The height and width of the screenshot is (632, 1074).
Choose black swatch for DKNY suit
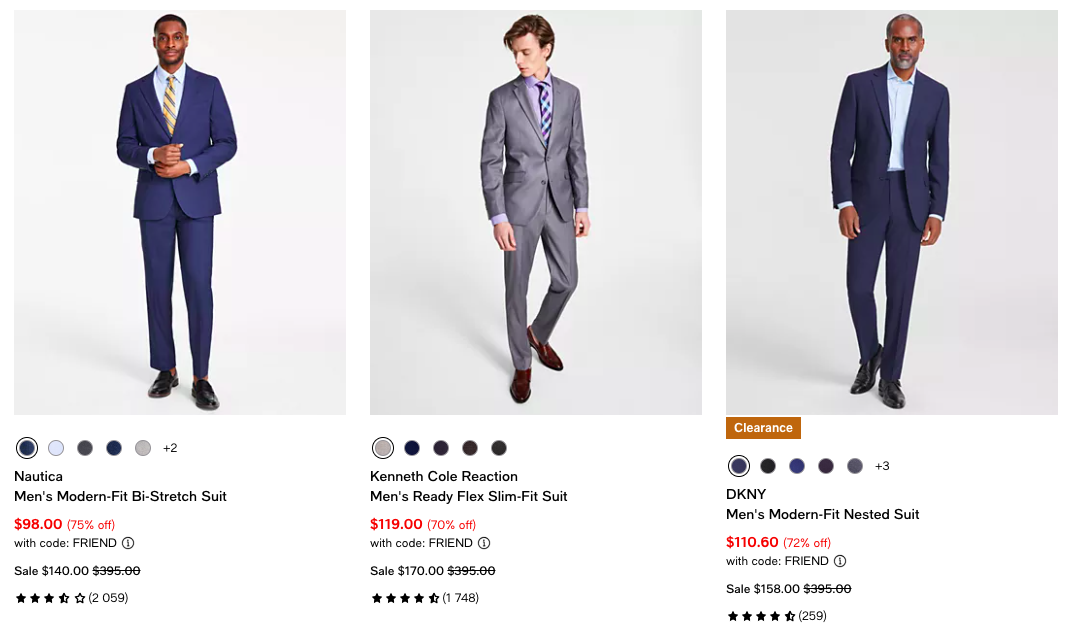click(768, 466)
